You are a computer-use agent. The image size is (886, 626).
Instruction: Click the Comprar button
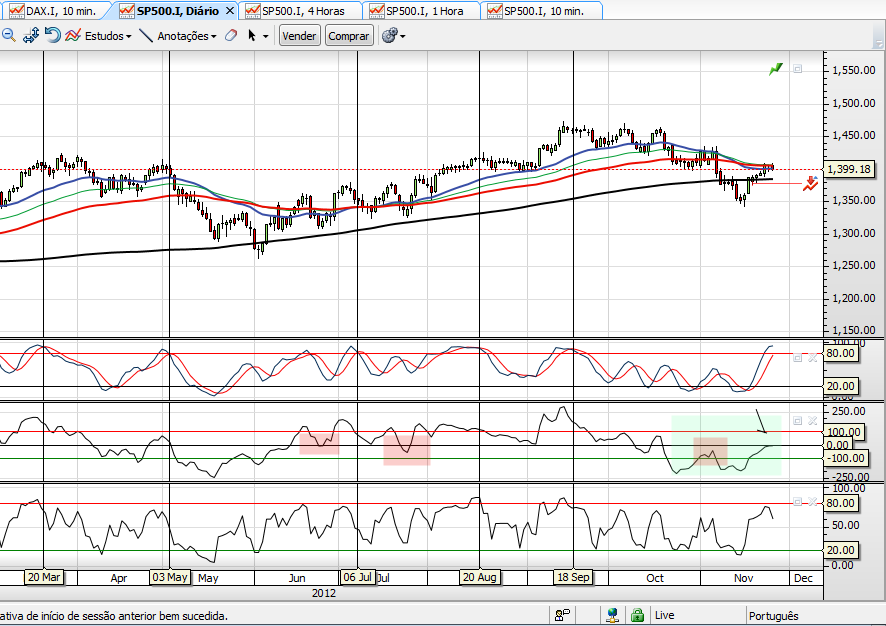[349, 36]
